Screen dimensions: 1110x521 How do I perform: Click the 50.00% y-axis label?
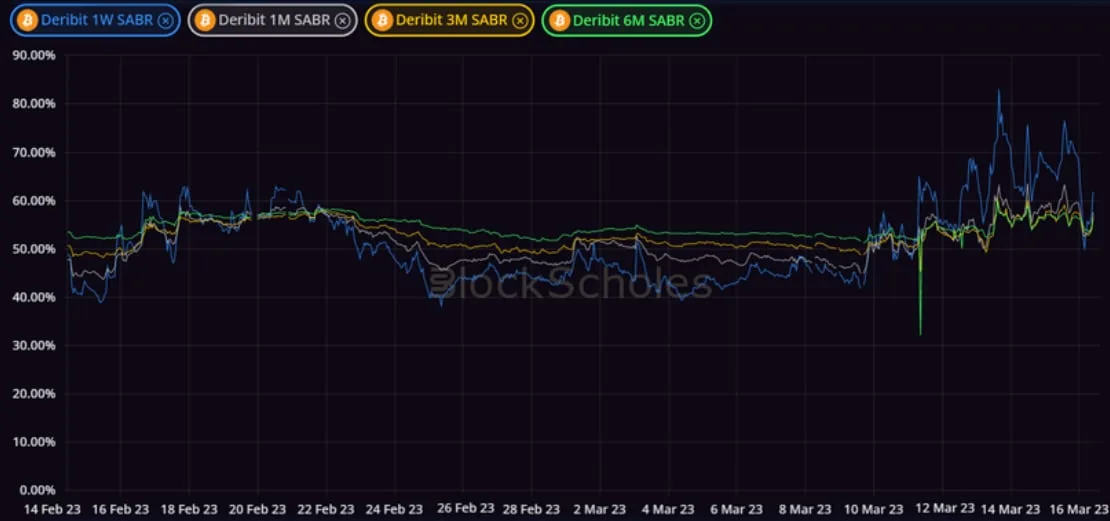tap(34, 249)
